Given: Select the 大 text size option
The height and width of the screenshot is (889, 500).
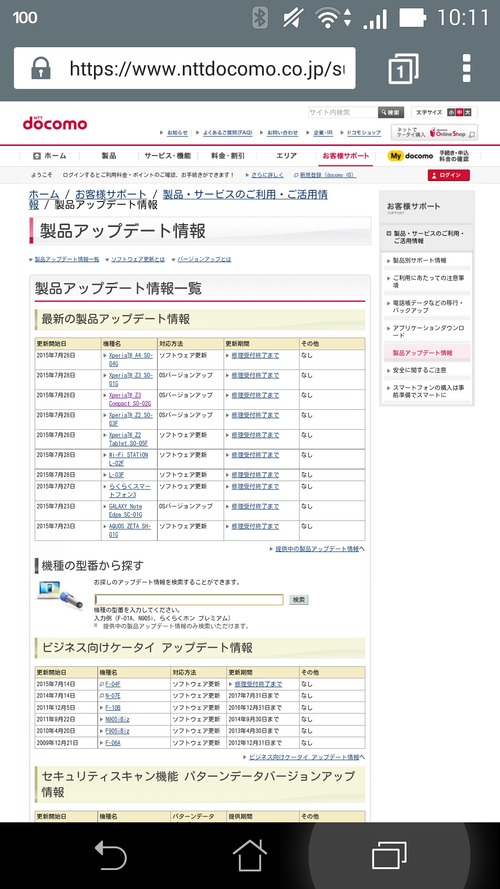Looking at the screenshot, I should click(x=468, y=112).
